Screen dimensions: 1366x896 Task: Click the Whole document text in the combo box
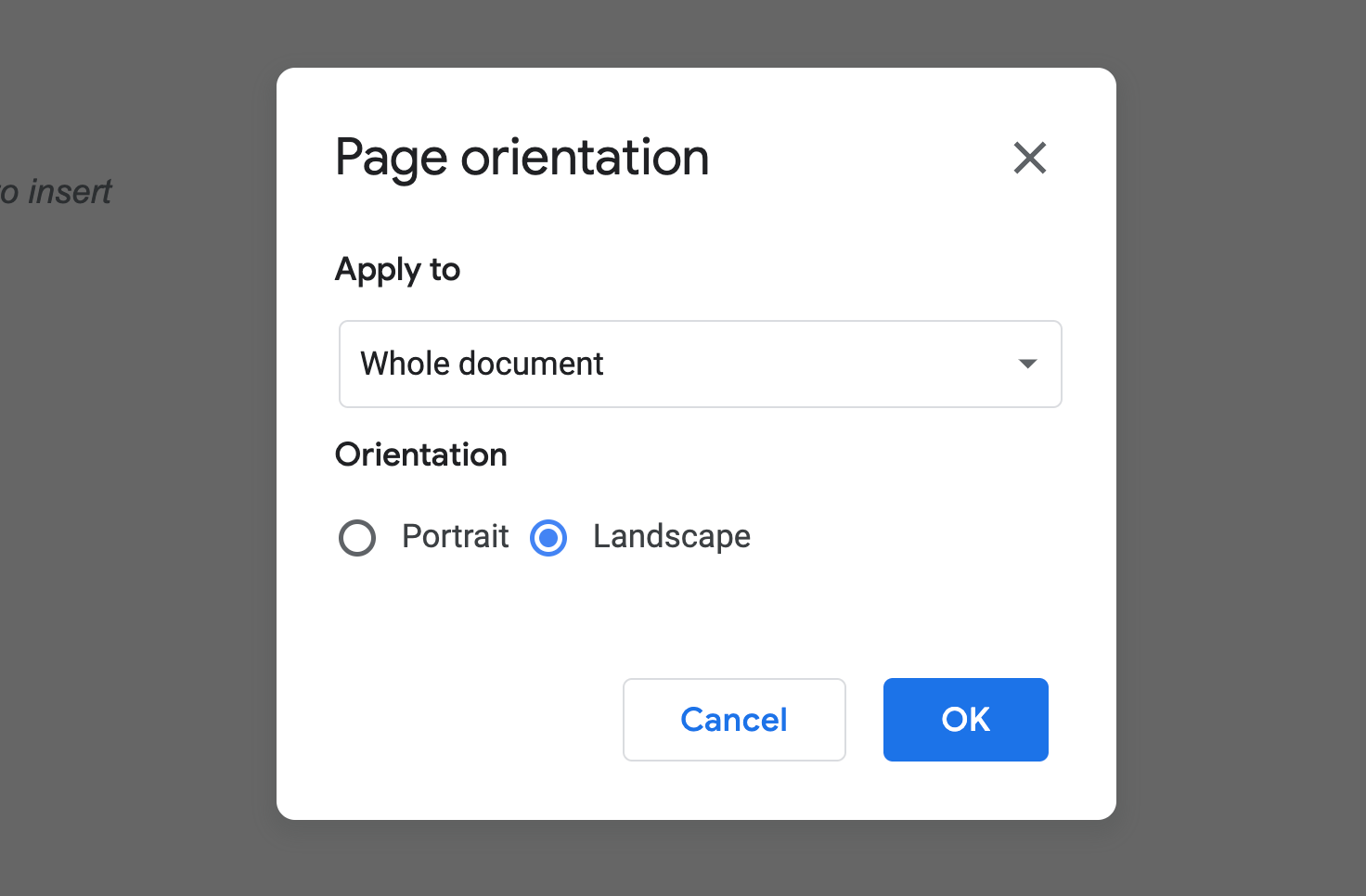pos(482,364)
